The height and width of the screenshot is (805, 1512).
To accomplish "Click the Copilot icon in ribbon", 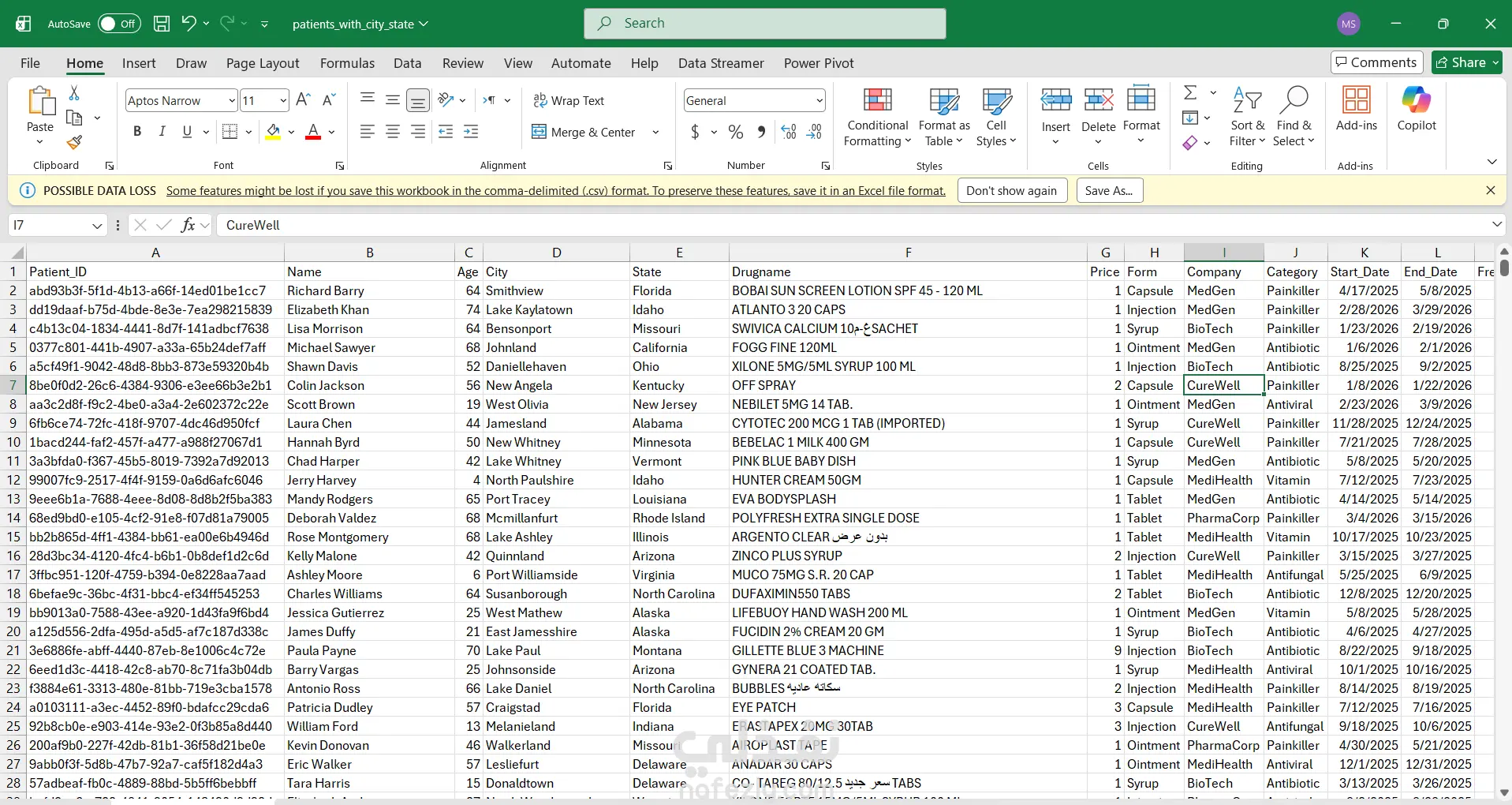I will point(1416,109).
